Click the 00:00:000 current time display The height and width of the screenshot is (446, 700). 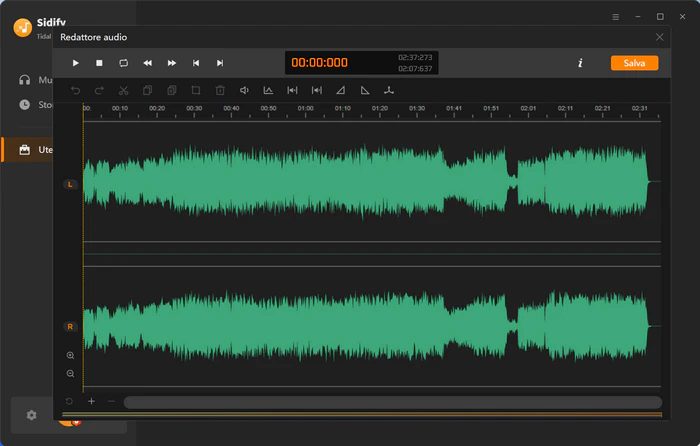click(x=320, y=63)
